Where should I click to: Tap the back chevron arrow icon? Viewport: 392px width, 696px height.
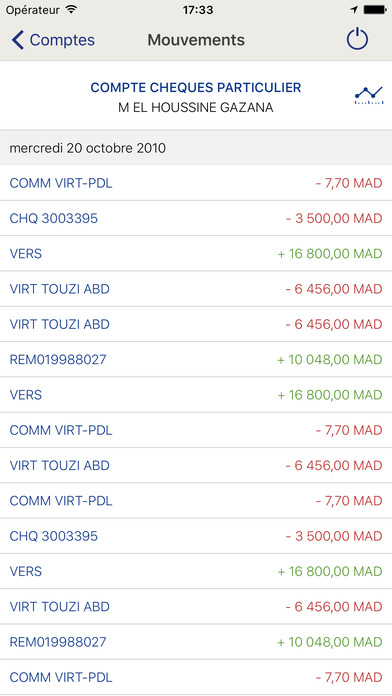[x=17, y=40]
